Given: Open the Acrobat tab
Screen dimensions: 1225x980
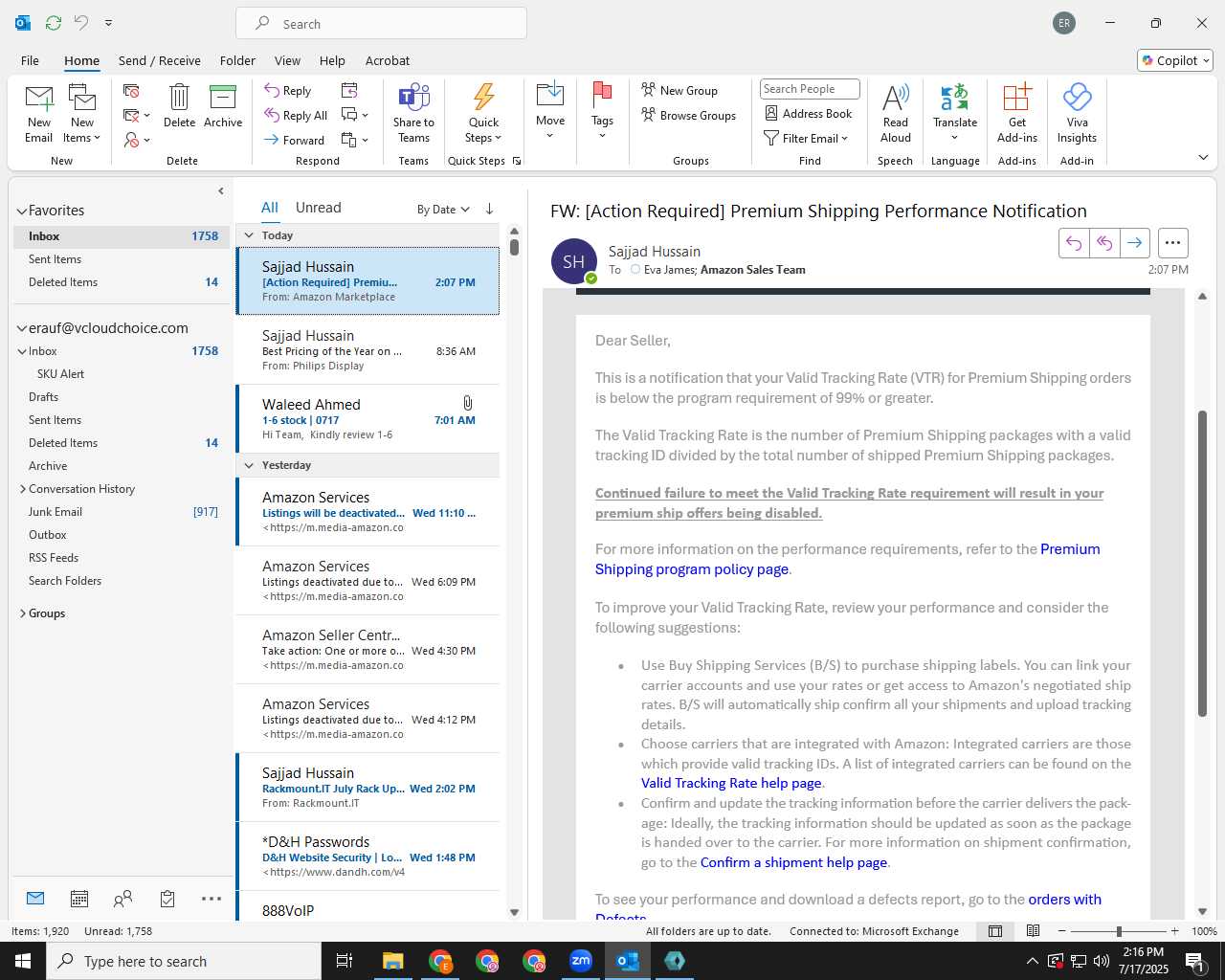Looking at the screenshot, I should 388,60.
